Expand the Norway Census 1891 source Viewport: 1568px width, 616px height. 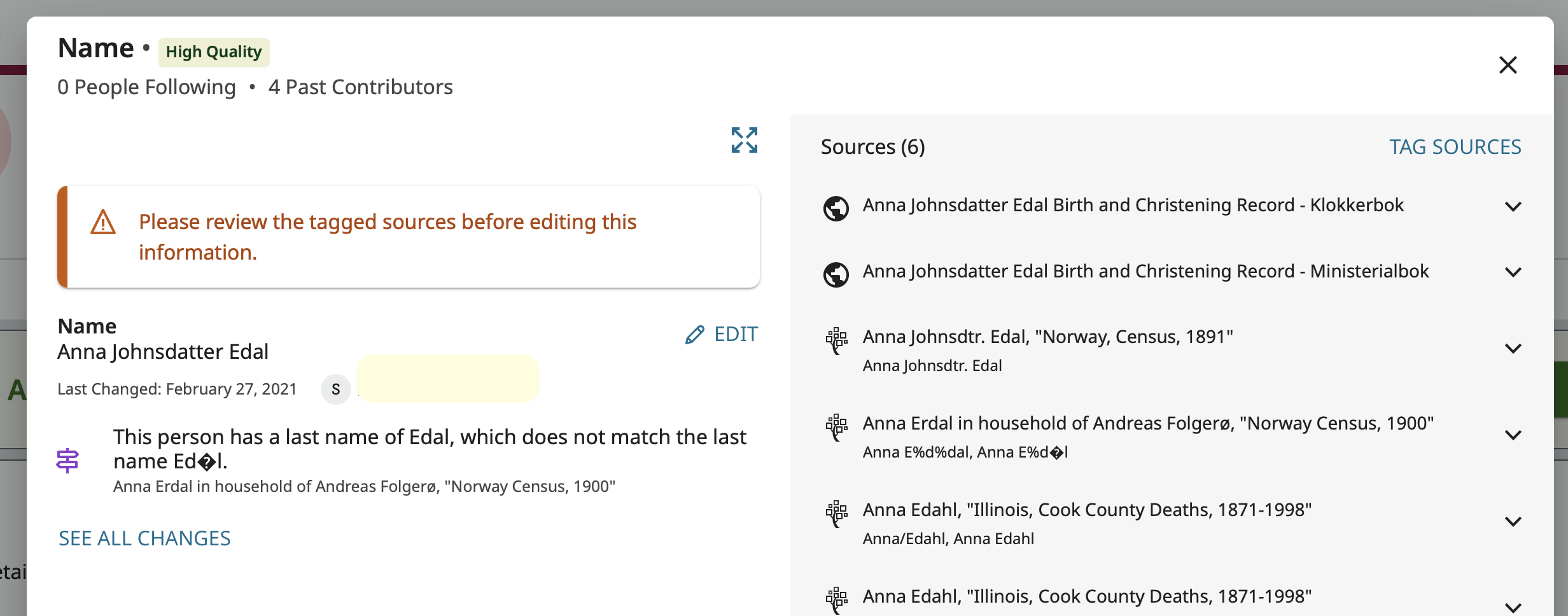point(1513,349)
